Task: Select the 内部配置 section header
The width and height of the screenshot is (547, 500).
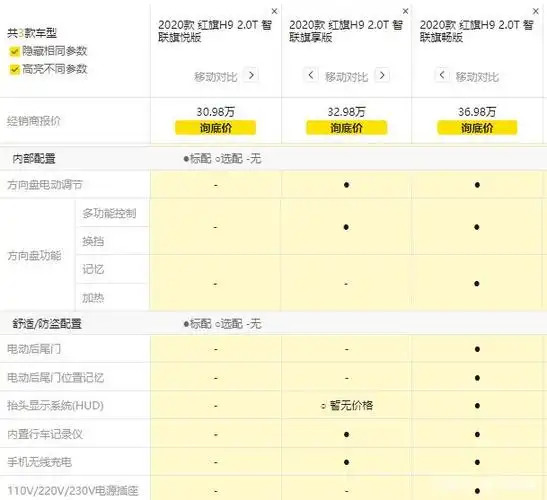Action: (34, 159)
